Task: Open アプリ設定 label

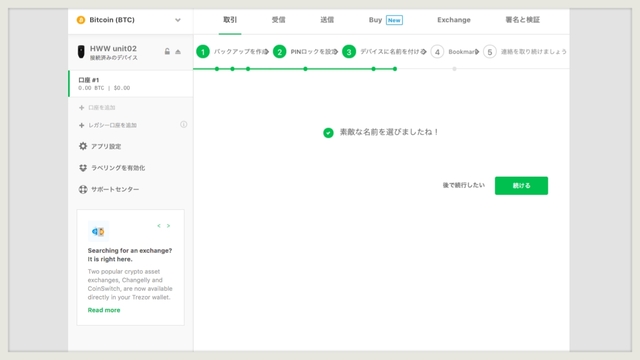Action: pos(106,147)
